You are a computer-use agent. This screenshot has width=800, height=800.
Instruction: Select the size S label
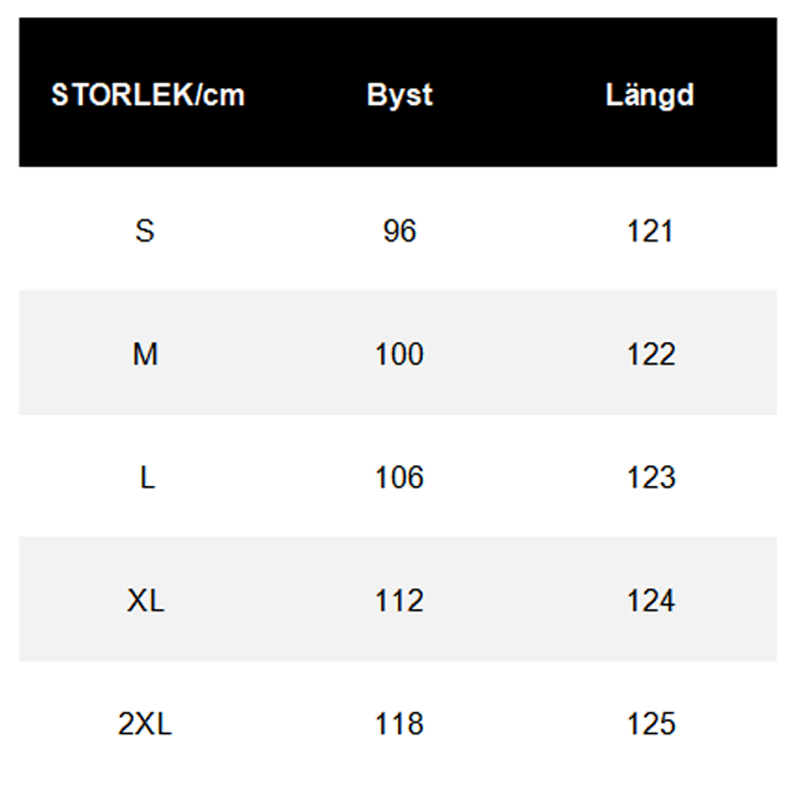coord(146,231)
